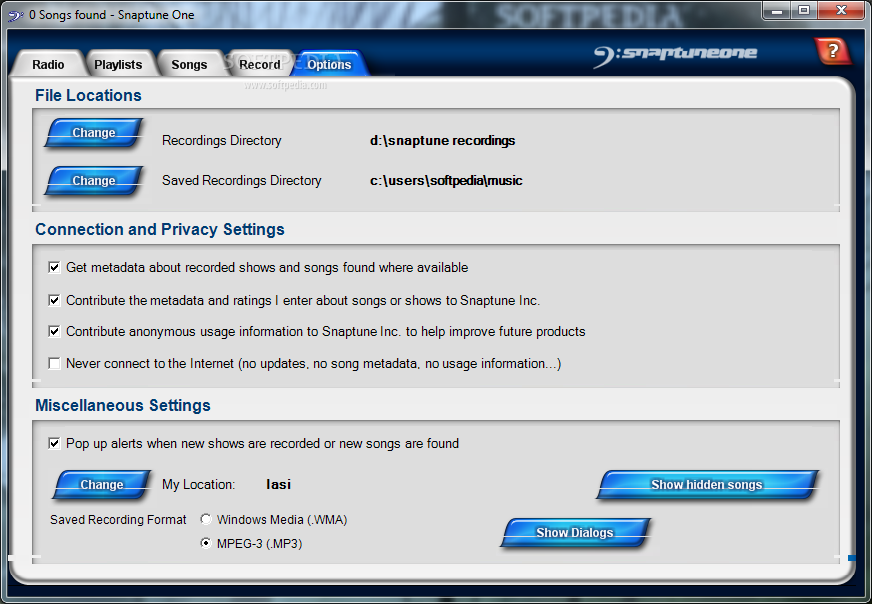Open the red help question mark icon

click(x=833, y=51)
